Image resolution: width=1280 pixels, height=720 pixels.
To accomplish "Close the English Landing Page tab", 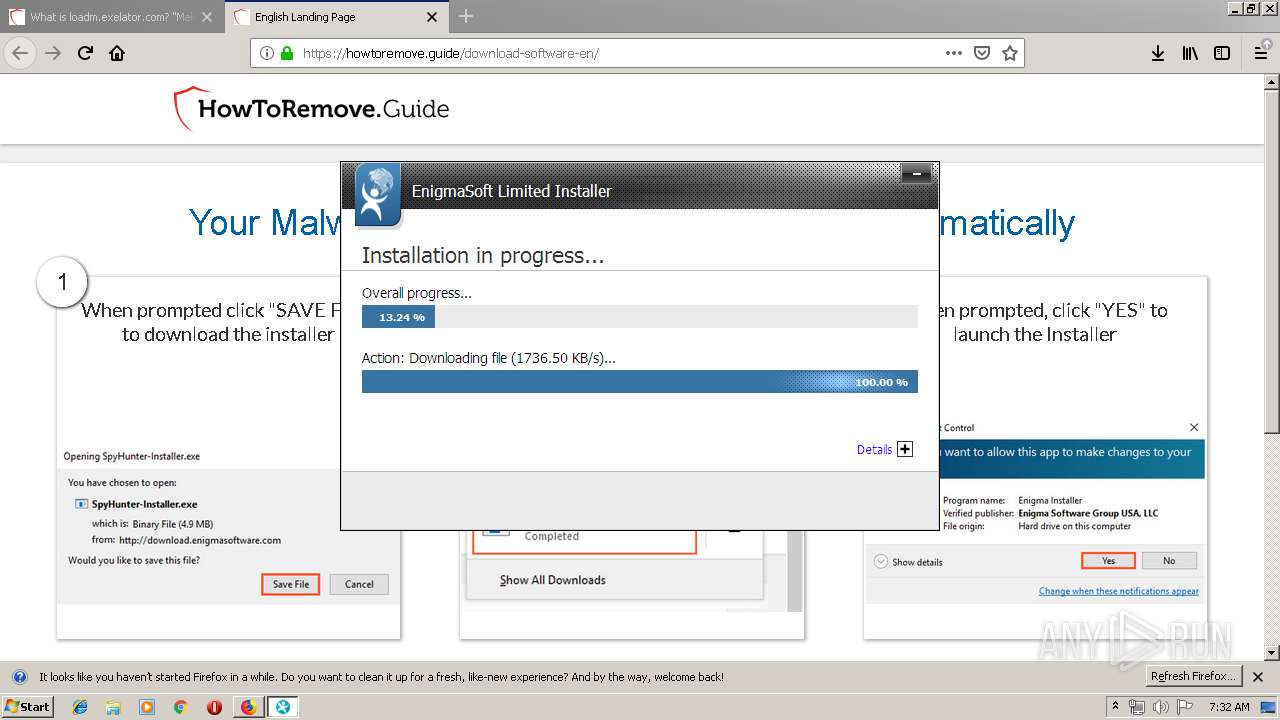I will 432,17.
